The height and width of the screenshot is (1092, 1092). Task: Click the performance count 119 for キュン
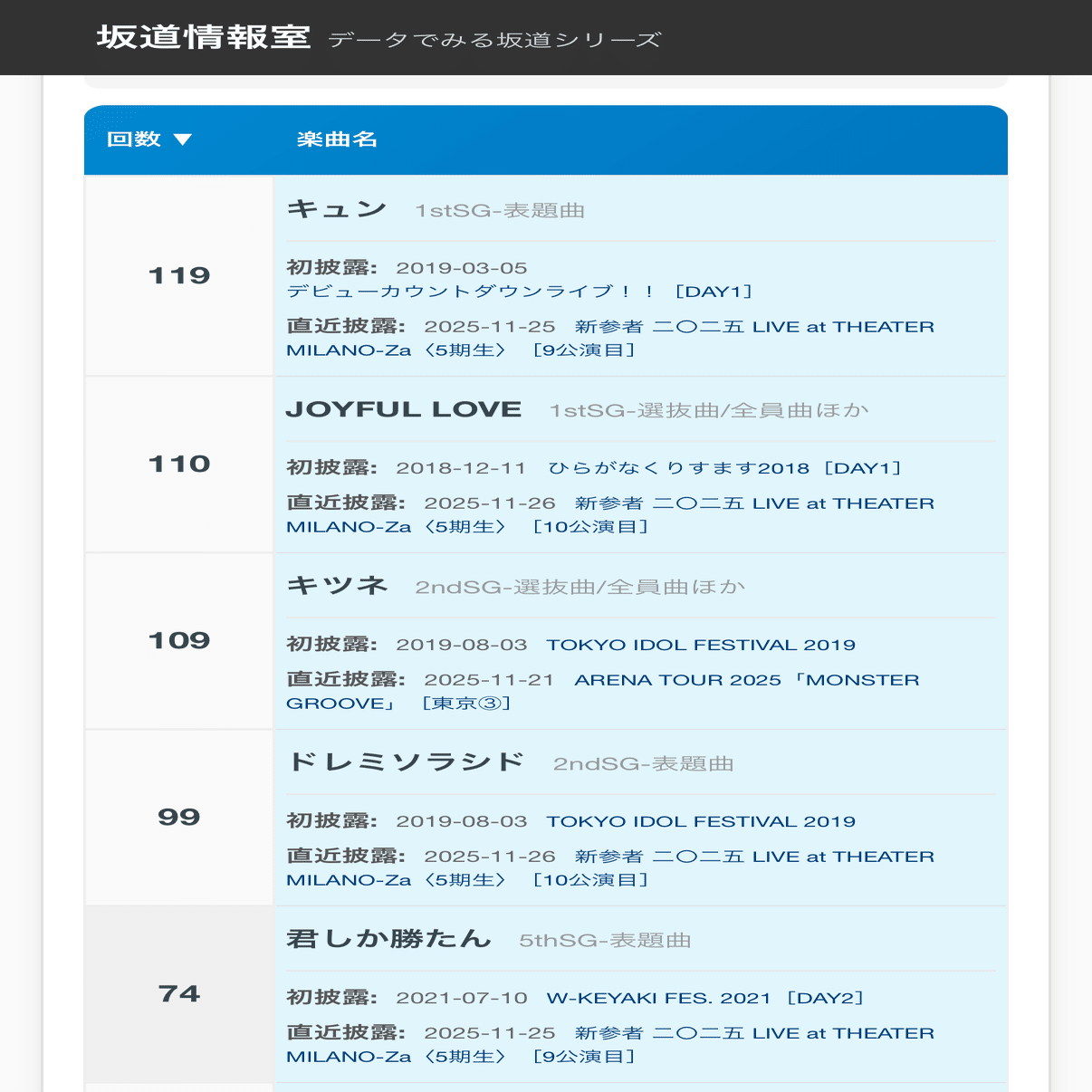point(178,274)
